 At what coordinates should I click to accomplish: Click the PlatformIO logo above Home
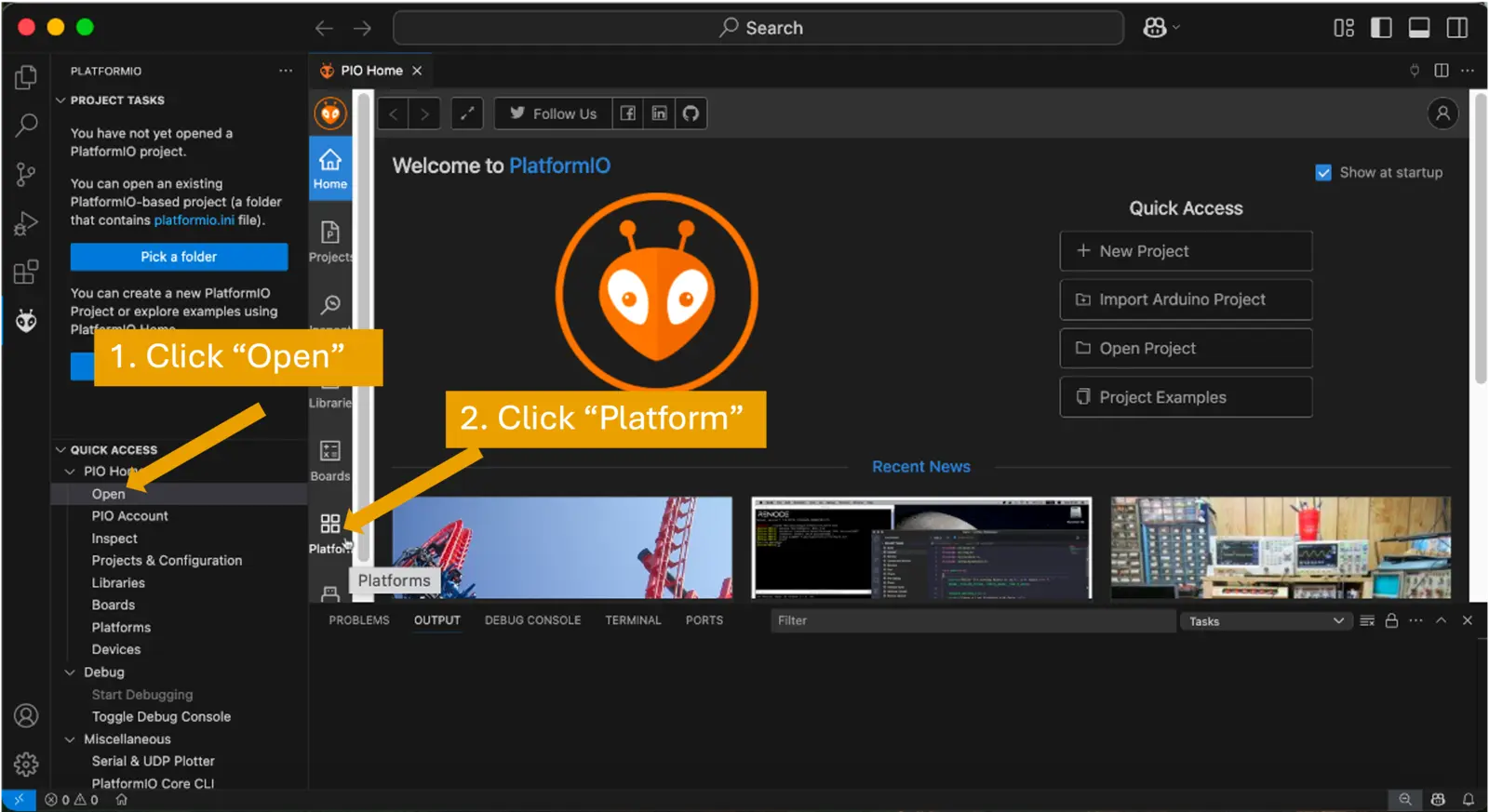(x=330, y=113)
